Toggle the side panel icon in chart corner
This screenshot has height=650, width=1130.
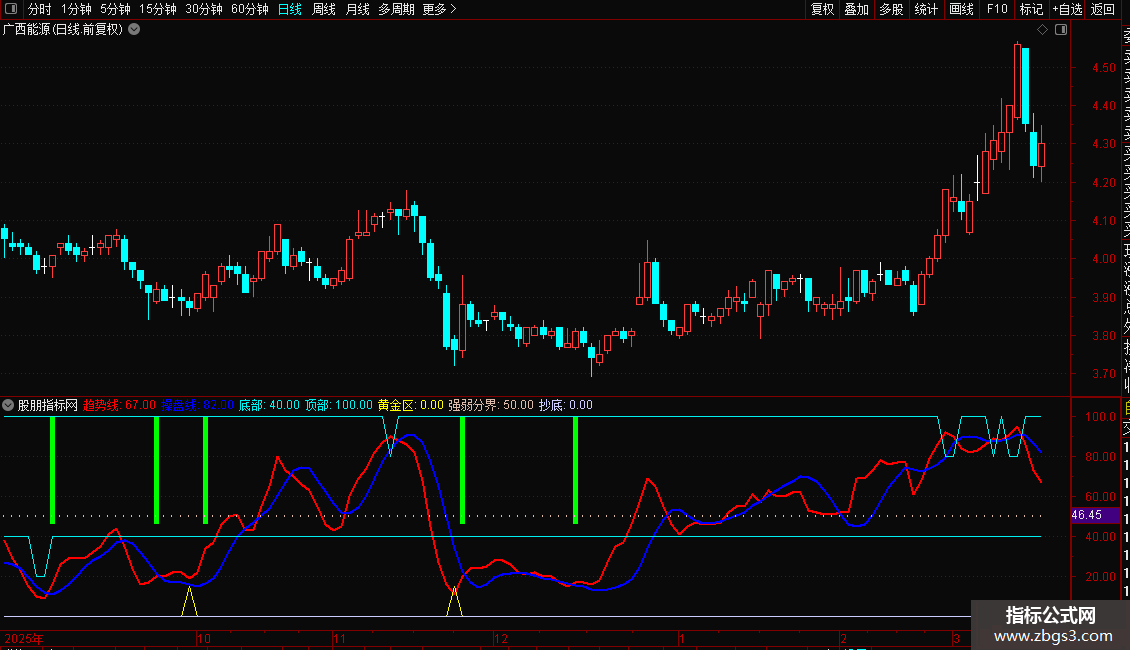(1061, 30)
